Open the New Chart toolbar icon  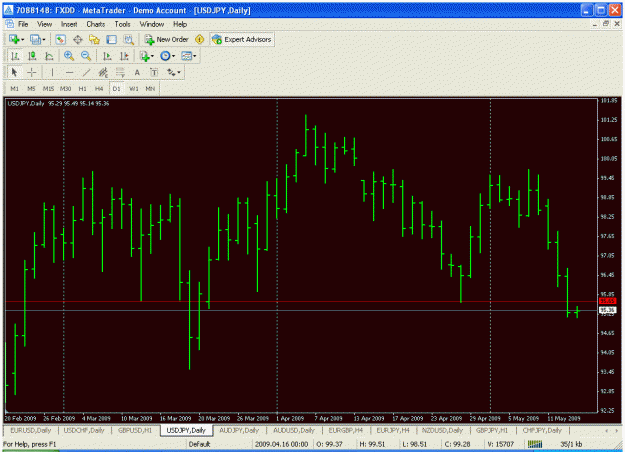14,39
